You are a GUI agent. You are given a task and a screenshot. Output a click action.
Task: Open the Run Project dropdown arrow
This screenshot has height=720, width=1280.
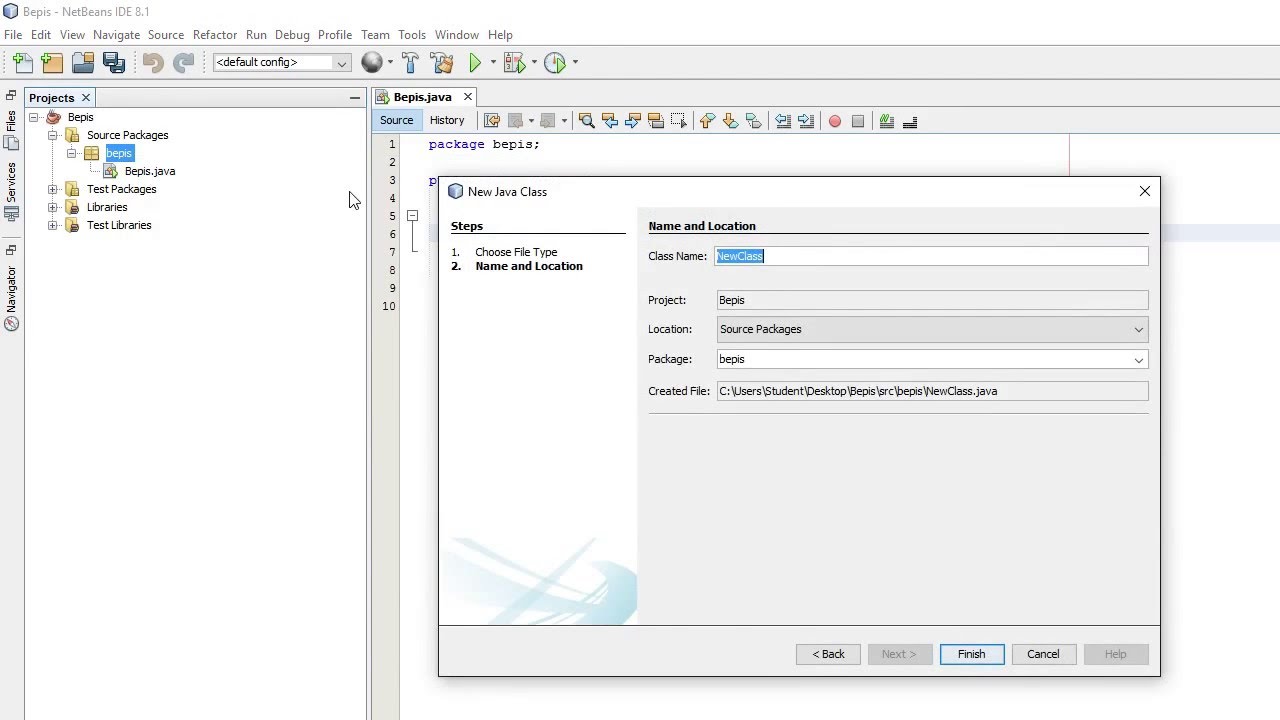pyautogui.click(x=493, y=62)
